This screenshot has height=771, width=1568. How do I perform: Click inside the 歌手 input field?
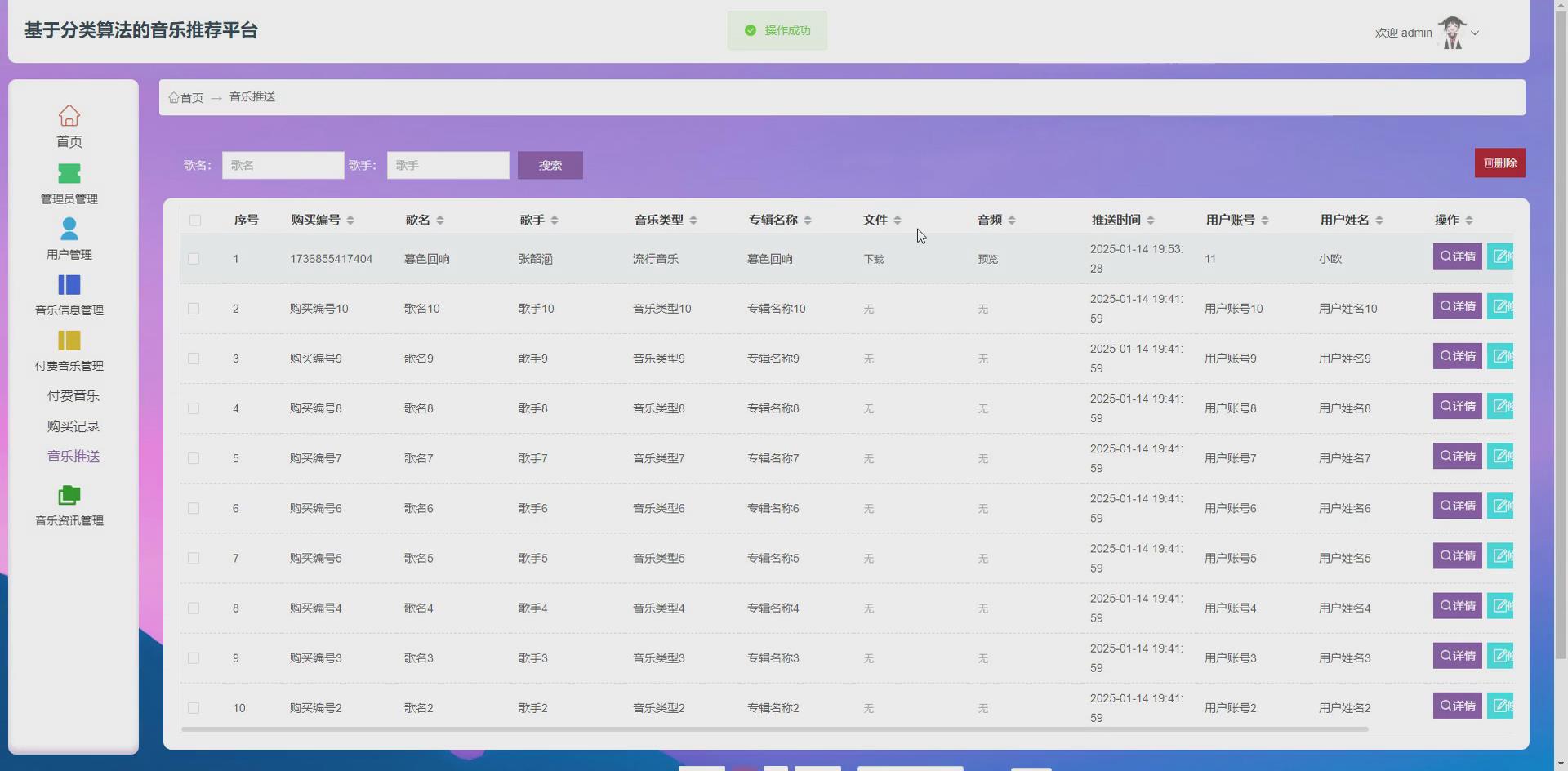(448, 165)
